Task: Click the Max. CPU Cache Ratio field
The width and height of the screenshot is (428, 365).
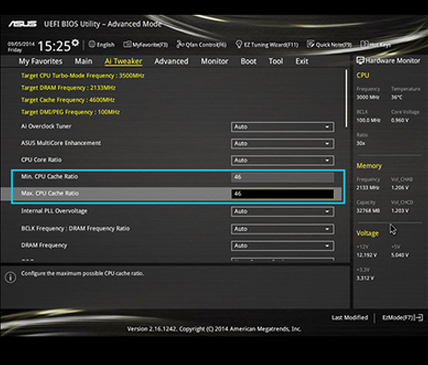Action: pos(282,194)
